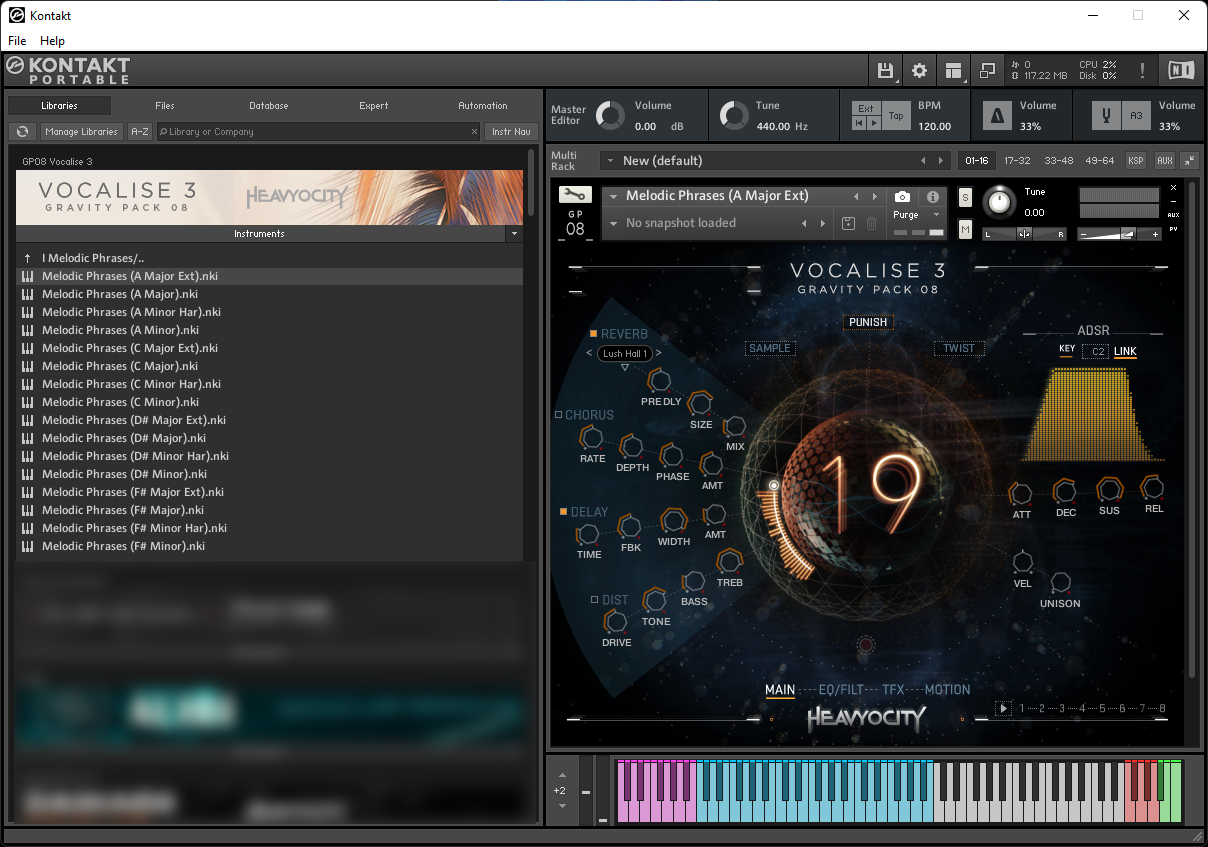Enable the CHORUS effect checkbox

559,415
